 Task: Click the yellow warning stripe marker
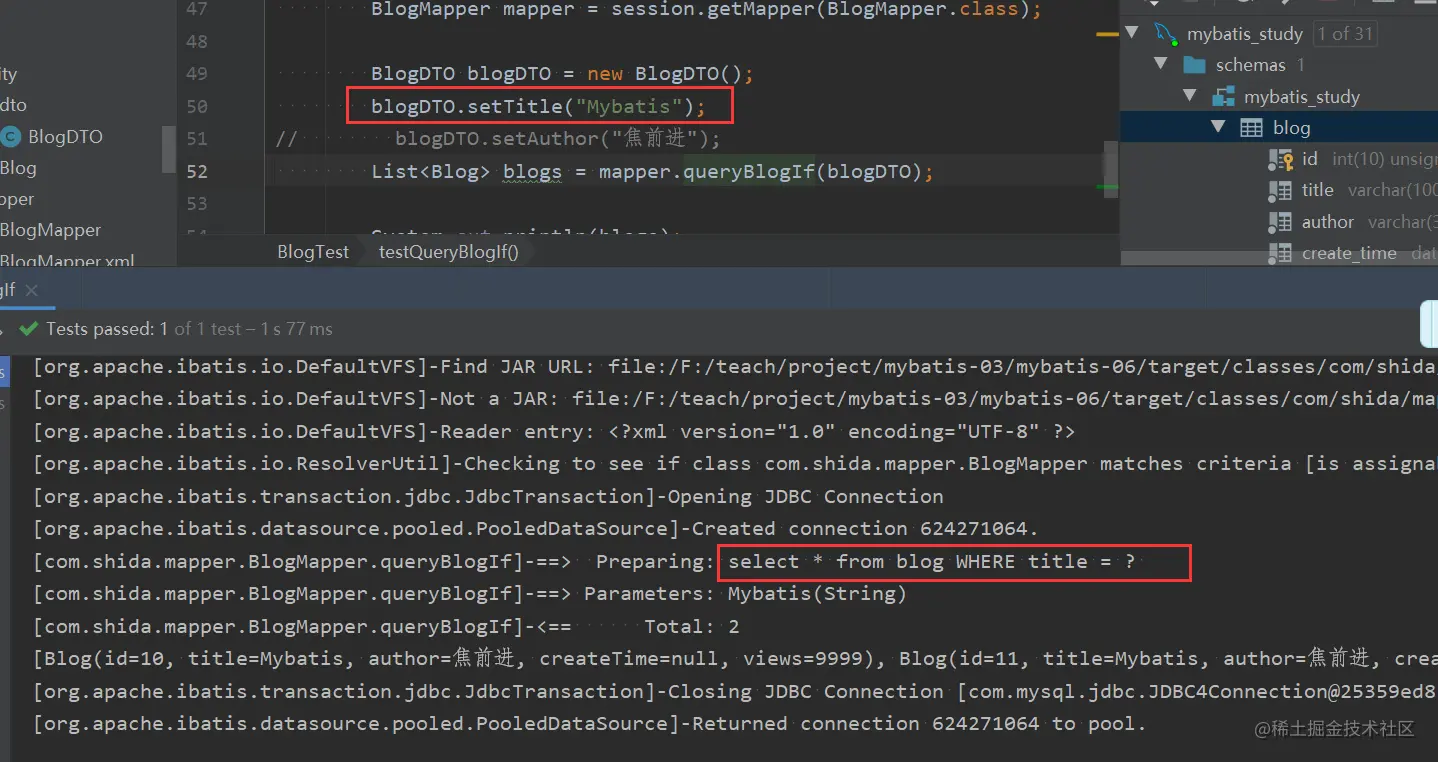click(x=1107, y=34)
